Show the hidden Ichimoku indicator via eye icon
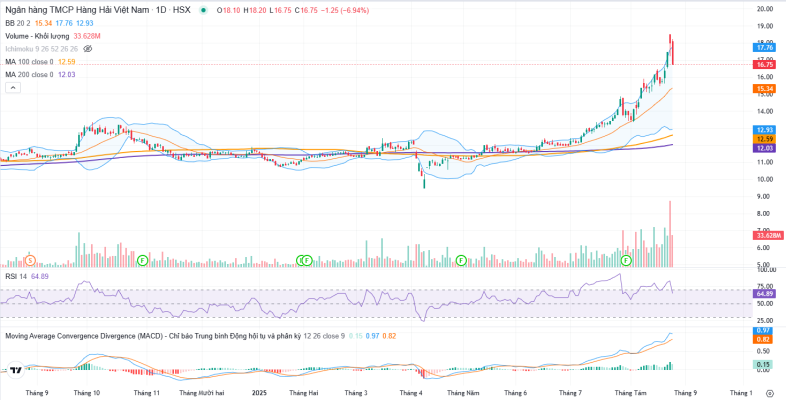This screenshot has width=786, height=400. coord(87,49)
